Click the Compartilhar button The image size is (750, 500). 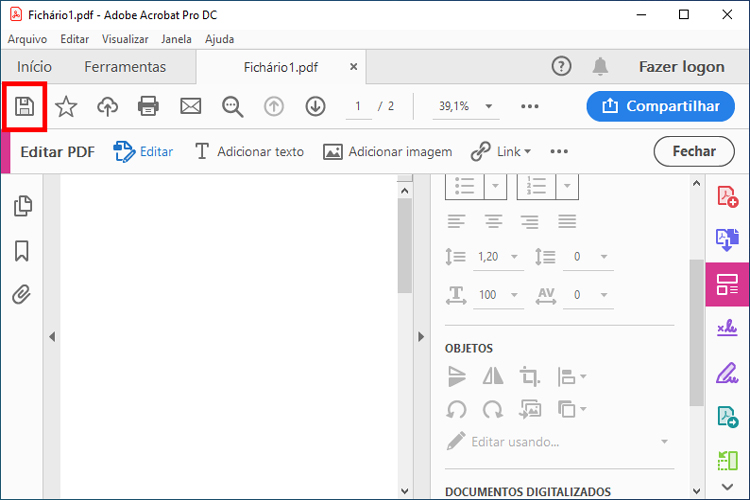tap(661, 106)
